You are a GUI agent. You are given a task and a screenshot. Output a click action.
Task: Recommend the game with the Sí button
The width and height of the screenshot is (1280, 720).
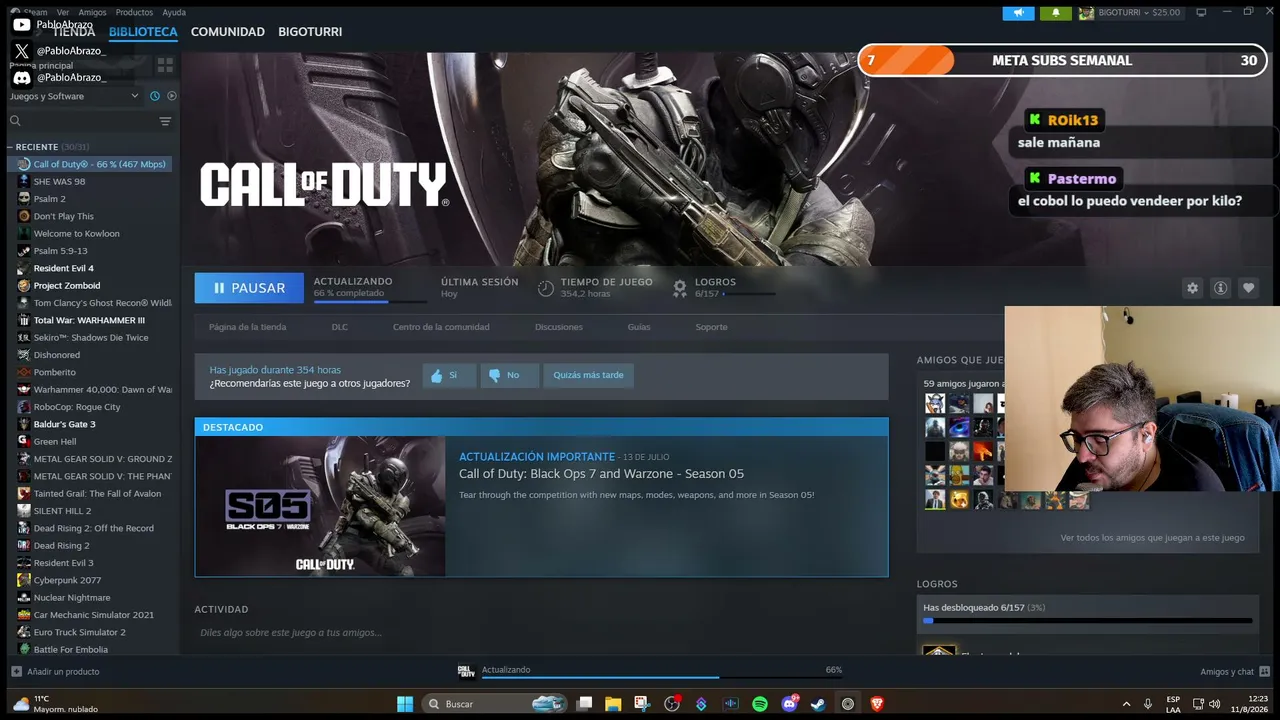(448, 375)
